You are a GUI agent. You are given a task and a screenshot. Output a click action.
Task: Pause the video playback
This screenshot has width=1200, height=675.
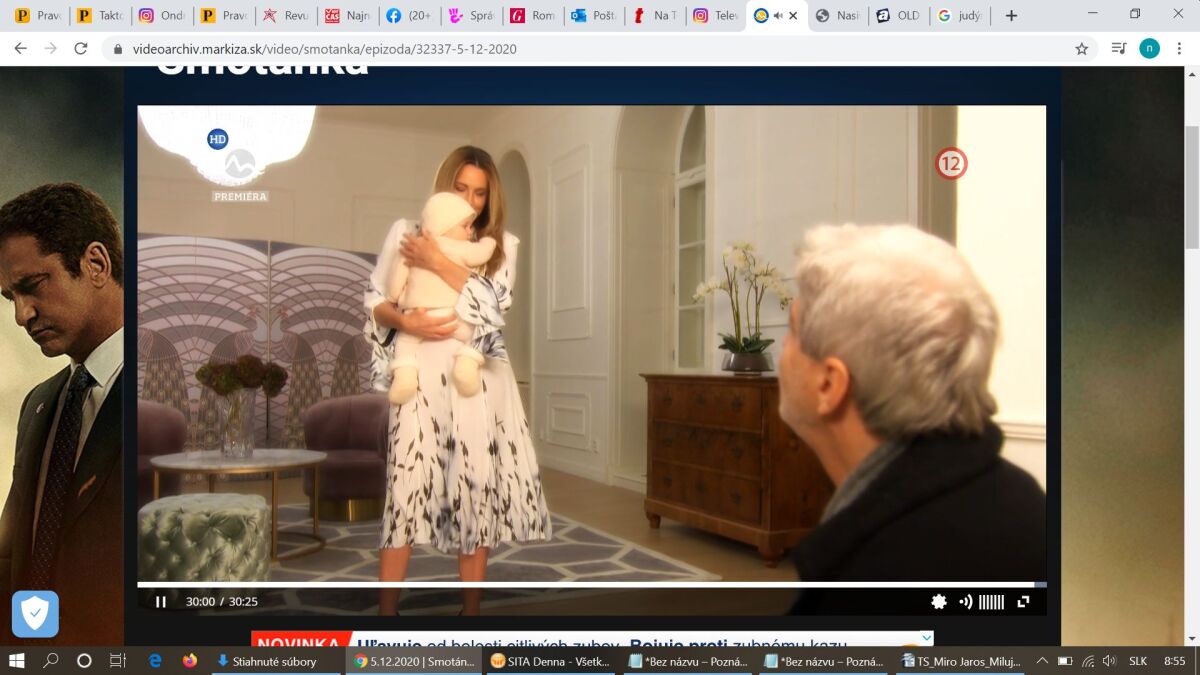[160, 601]
